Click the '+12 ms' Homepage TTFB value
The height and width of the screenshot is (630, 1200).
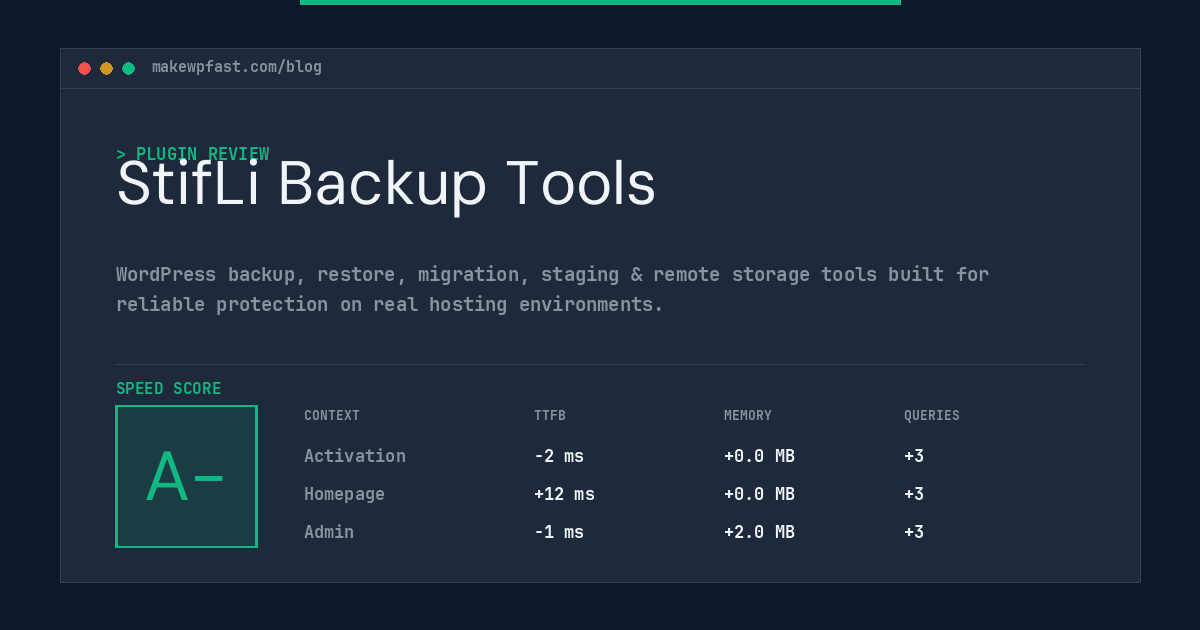[564, 494]
